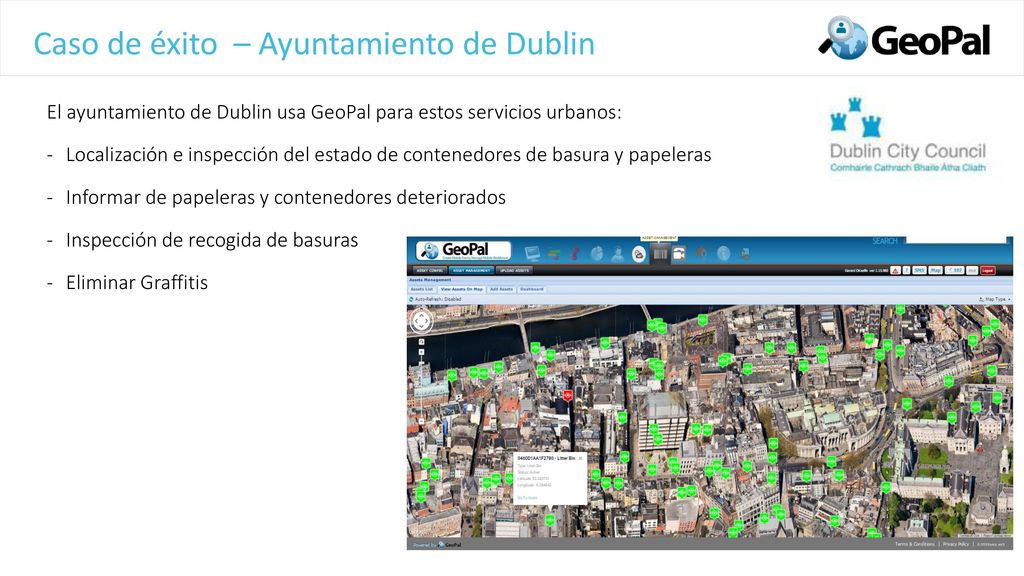The width and height of the screenshot is (1024, 576).
Task: Click 'Assets Management' panel heading
Action: 430,280
